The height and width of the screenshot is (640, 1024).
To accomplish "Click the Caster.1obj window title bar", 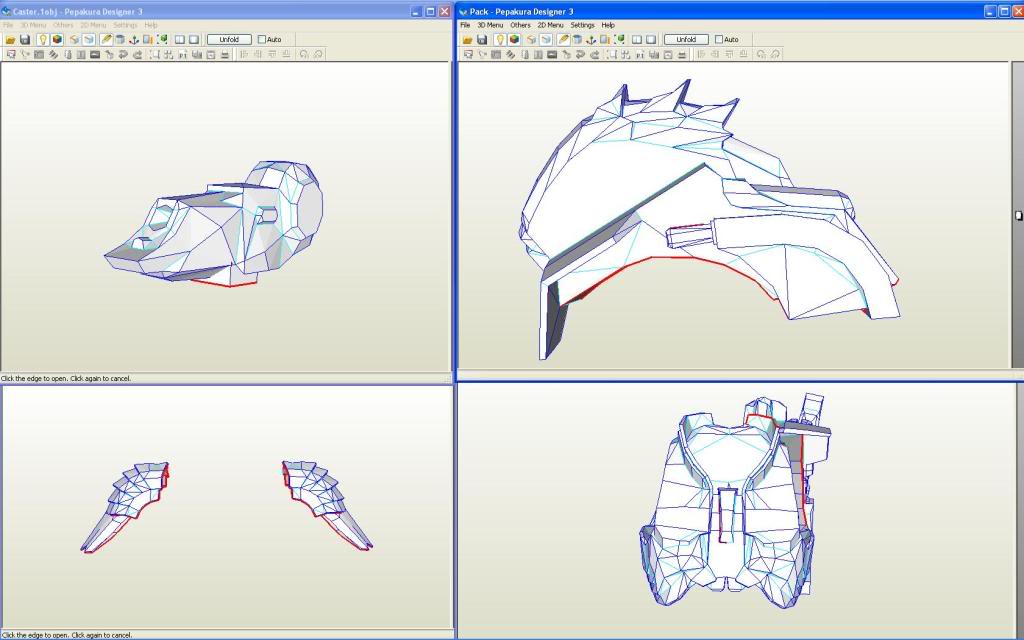I will tap(200, 10).
